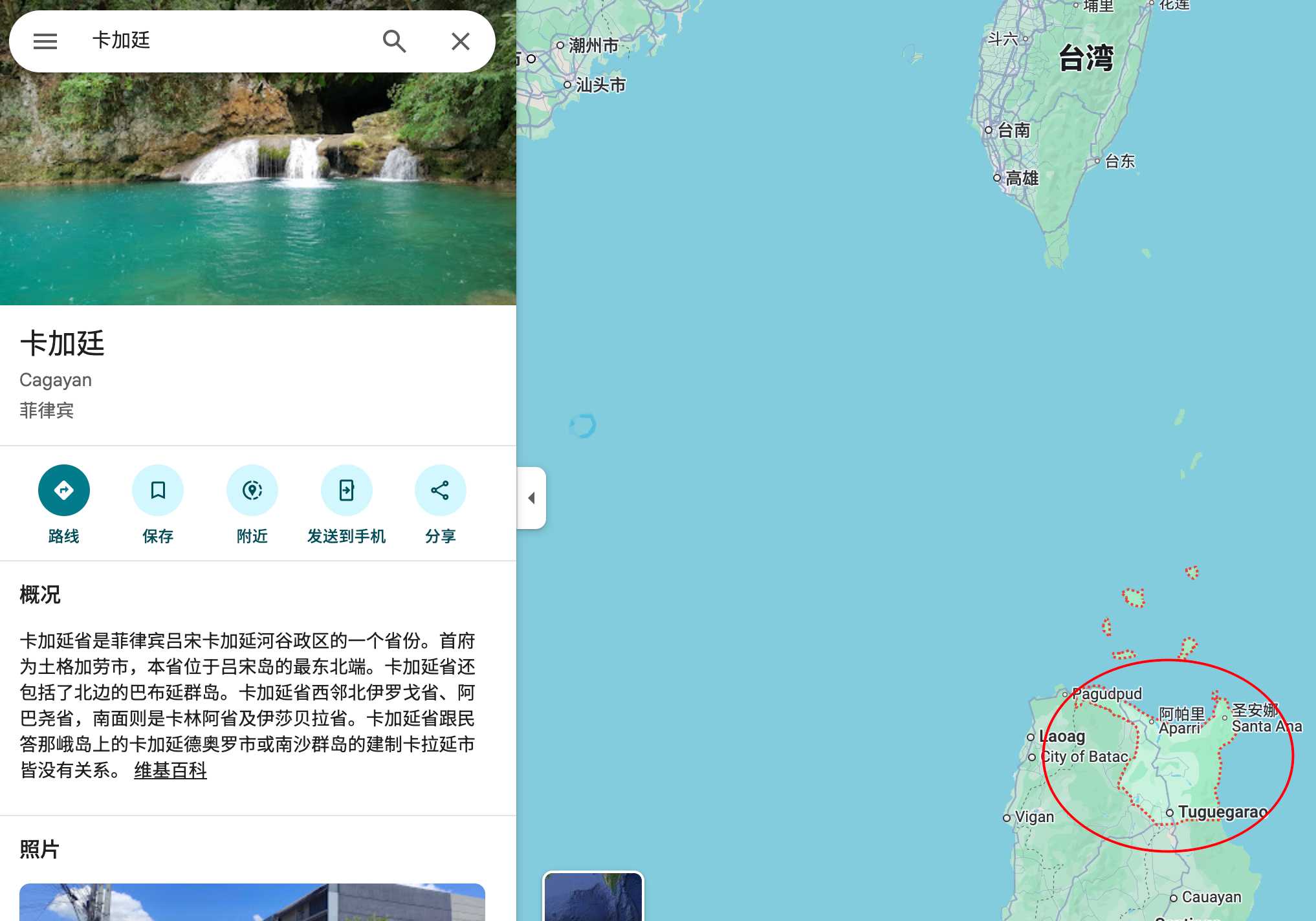Image resolution: width=1316 pixels, height=921 pixels.
Task: Open the photo under 照片 section
Action: 252,902
